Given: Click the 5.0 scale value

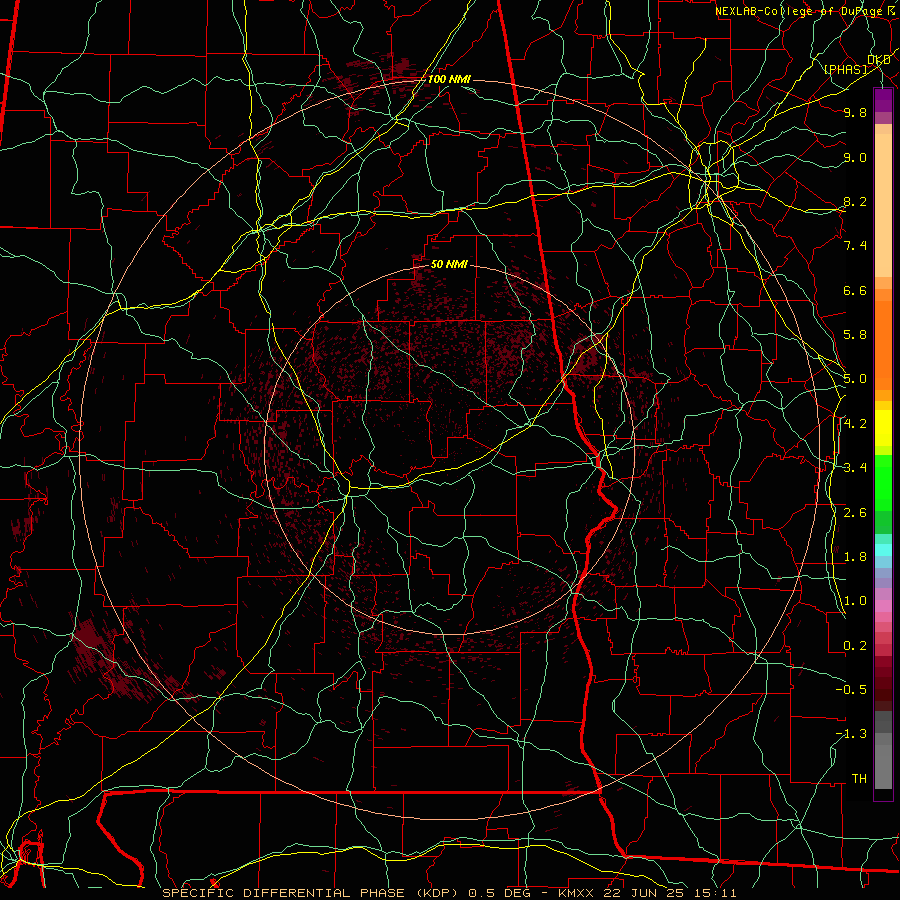Looking at the screenshot, I should (x=855, y=379).
